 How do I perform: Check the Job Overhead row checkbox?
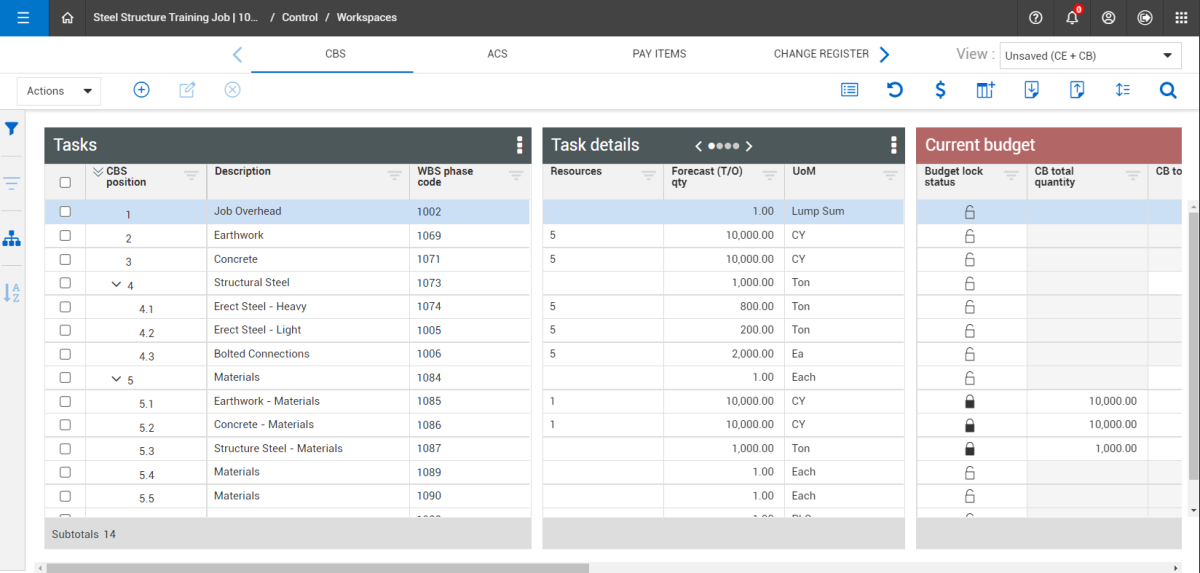tap(65, 212)
